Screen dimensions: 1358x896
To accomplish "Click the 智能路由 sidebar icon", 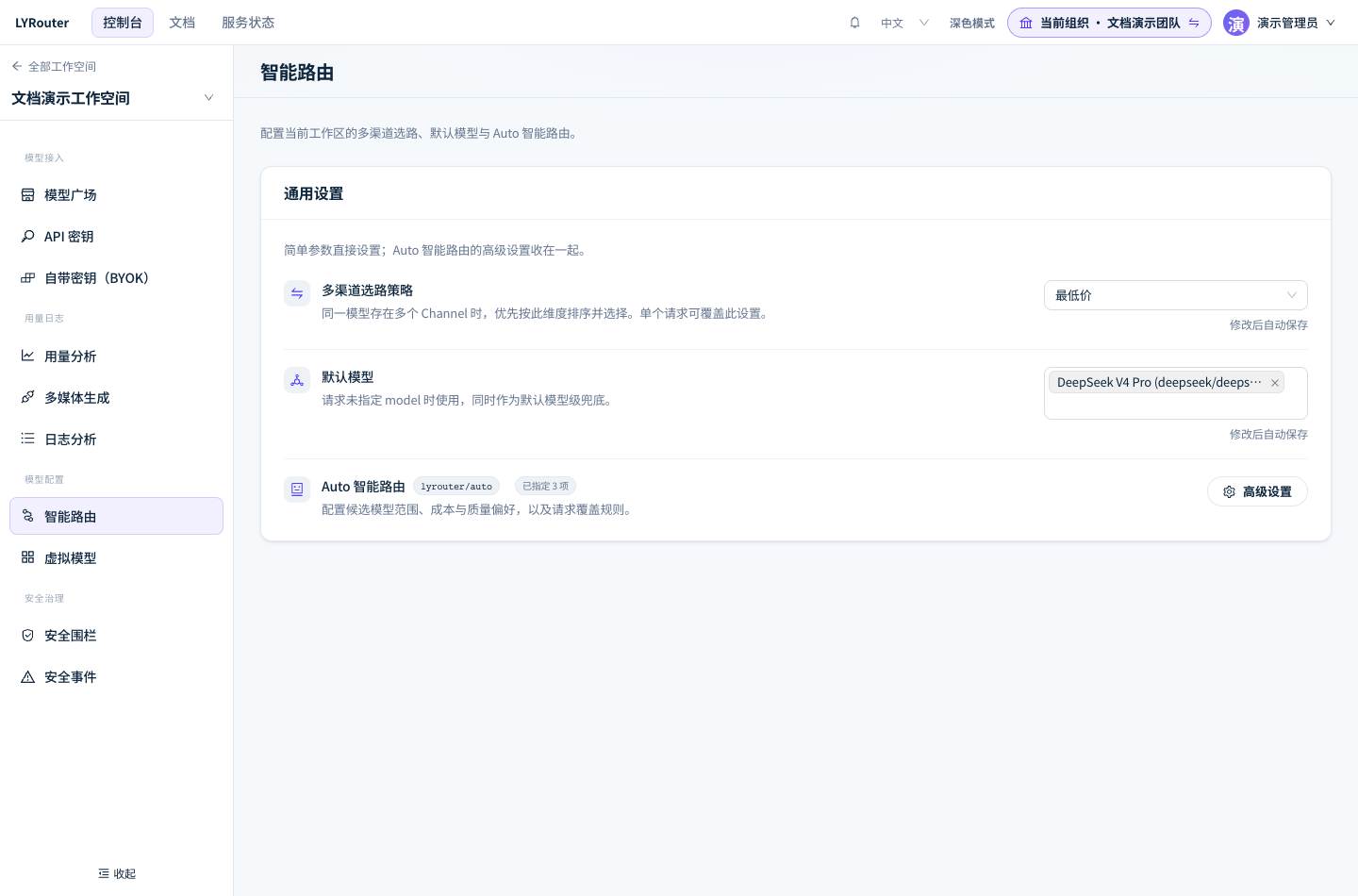I will pos(27,517).
